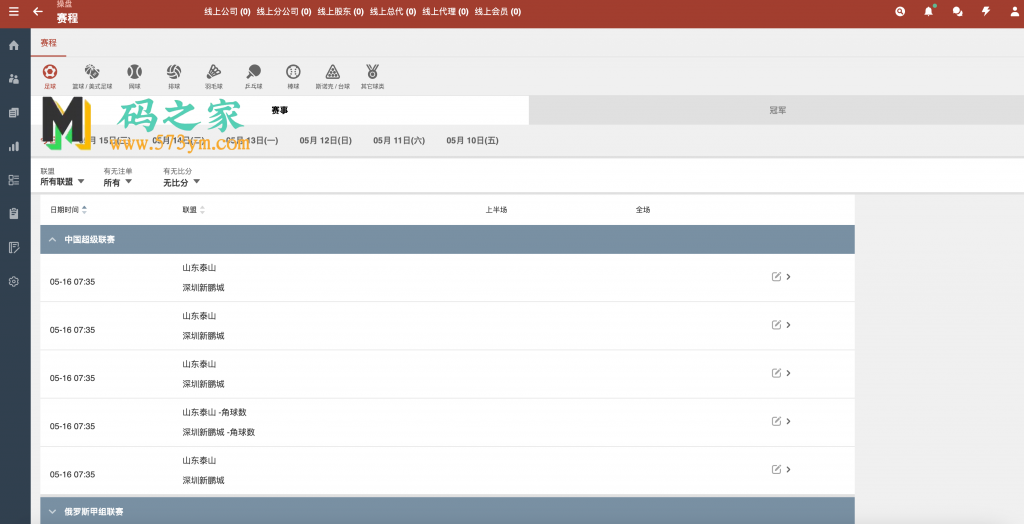The width and height of the screenshot is (1024, 524).
Task: Select the table tennis (乒乓球) icon
Action: click(x=253, y=74)
